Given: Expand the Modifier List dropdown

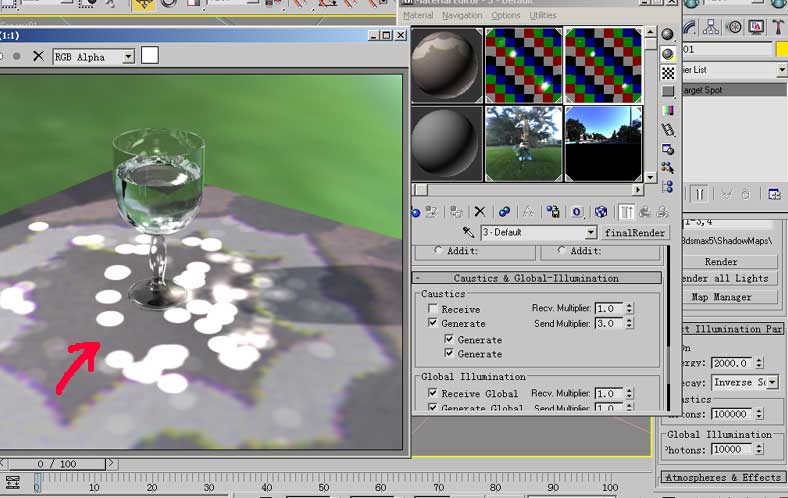Looking at the screenshot, I should (782, 70).
